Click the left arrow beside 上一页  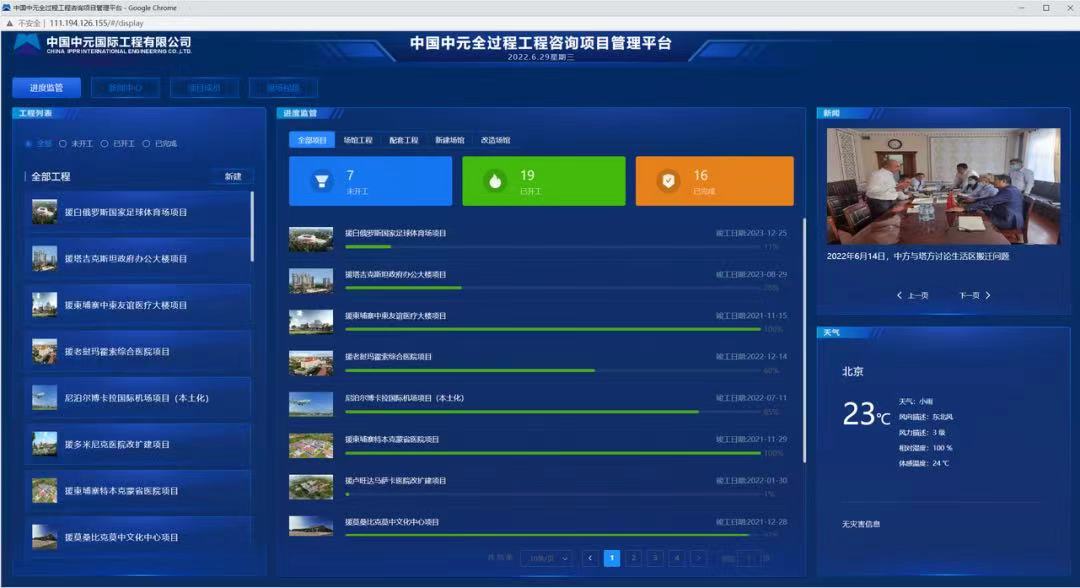coord(899,296)
